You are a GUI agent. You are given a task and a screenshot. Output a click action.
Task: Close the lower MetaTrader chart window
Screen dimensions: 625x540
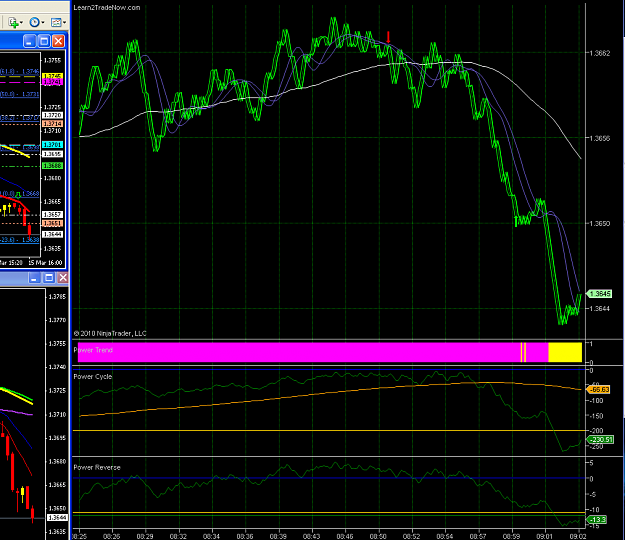click(x=63, y=278)
